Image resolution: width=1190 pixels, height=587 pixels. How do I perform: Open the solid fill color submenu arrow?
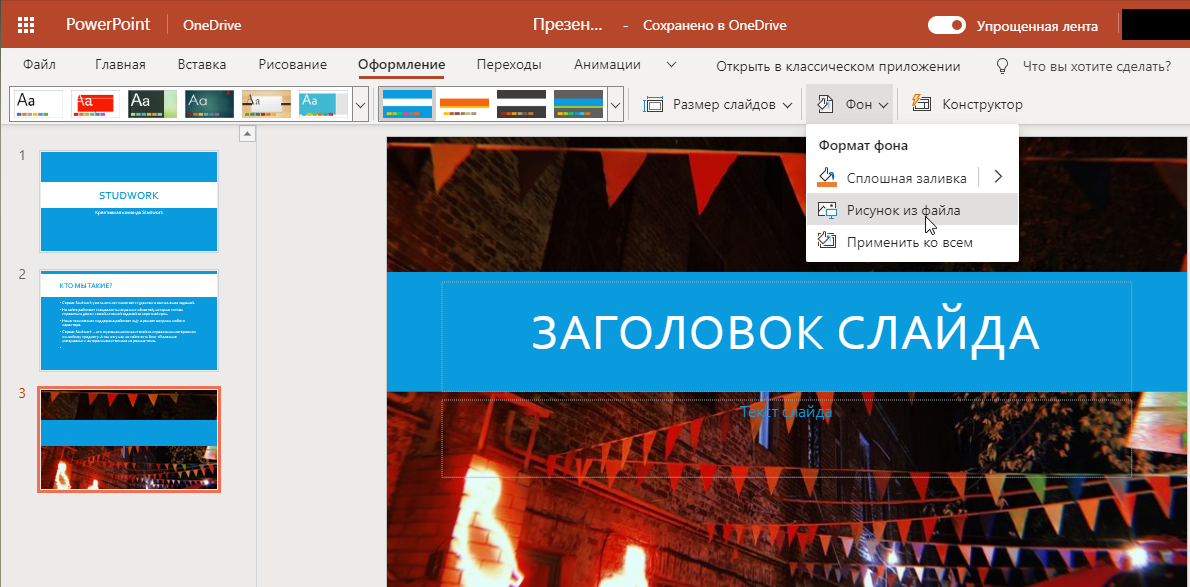(x=998, y=177)
